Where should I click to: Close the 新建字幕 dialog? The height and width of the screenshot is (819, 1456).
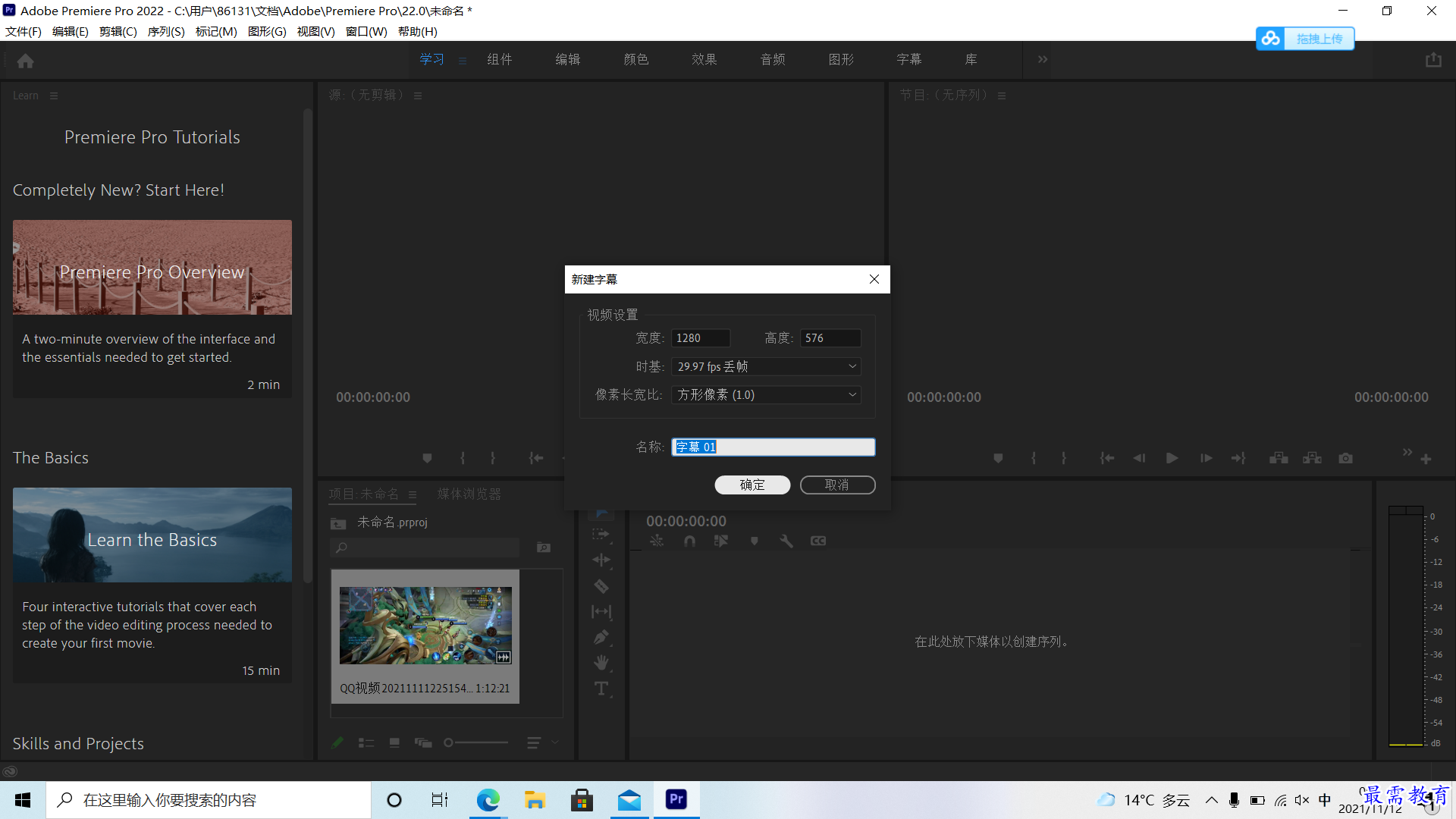[x=874, y=279]
